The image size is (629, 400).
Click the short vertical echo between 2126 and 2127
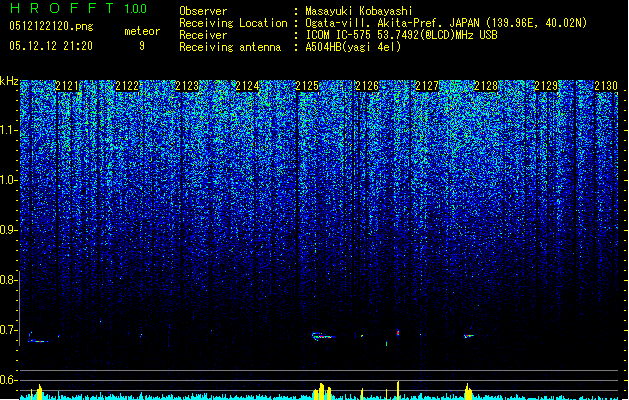tap(398, 333)
